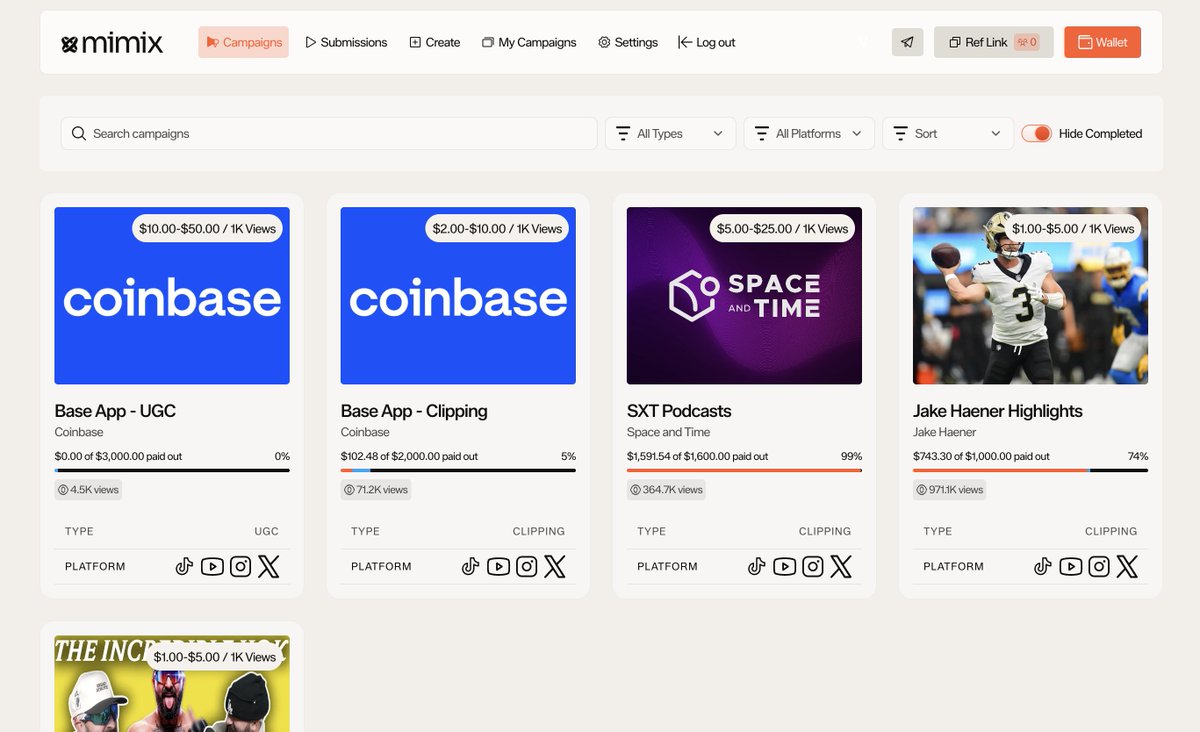This screenshot has height=732, width=1200.
Task: Open the Campaigns tab
Action: pyautogui.click(x=243, y=42)
